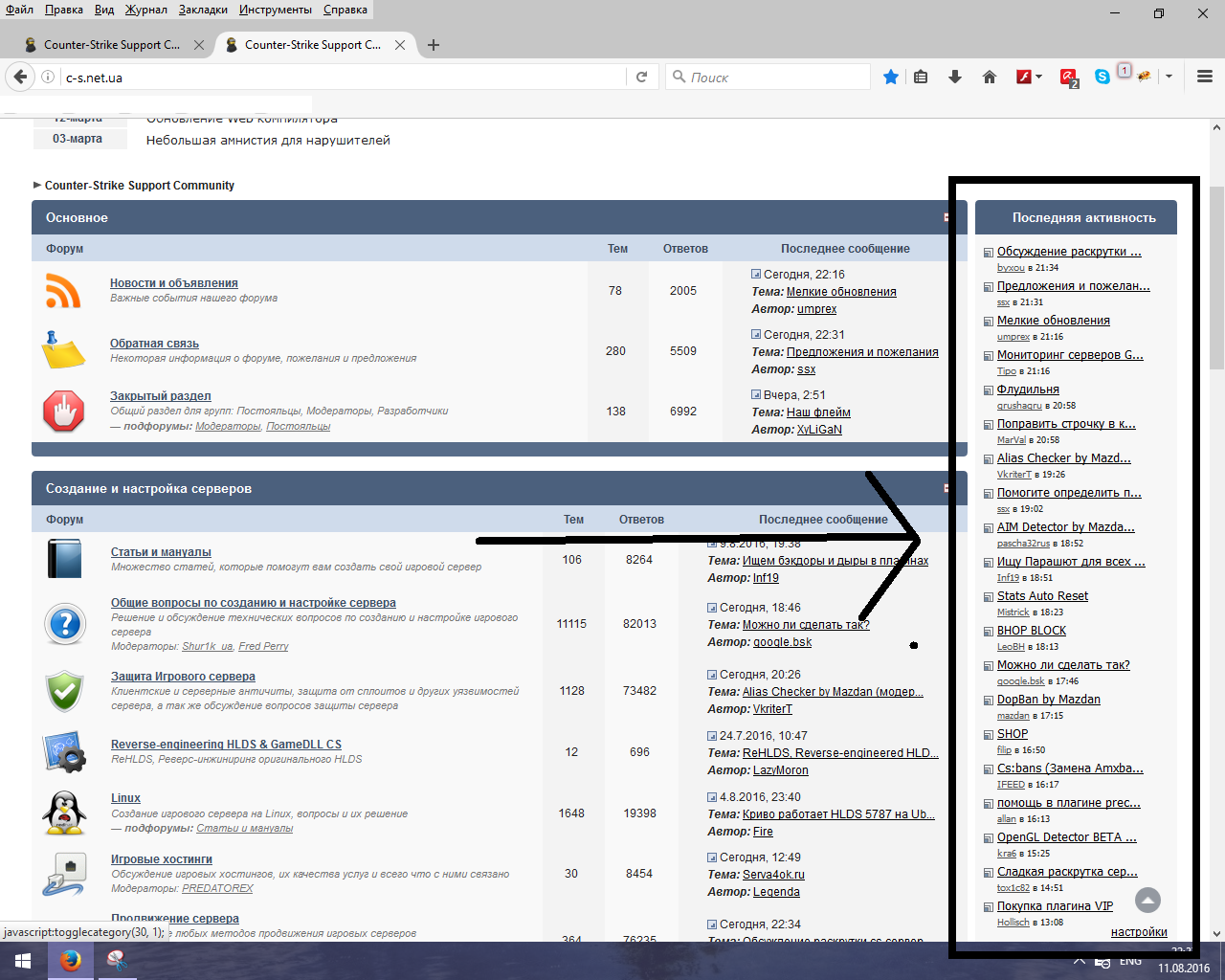Go to last post icon beside Вчера, 2:51
This screenshot has height=980, width=1225.
coord(756,395)
